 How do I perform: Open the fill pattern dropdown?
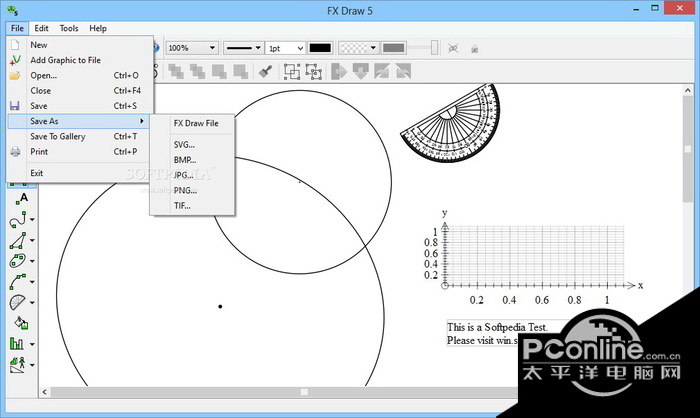[358, 48]
